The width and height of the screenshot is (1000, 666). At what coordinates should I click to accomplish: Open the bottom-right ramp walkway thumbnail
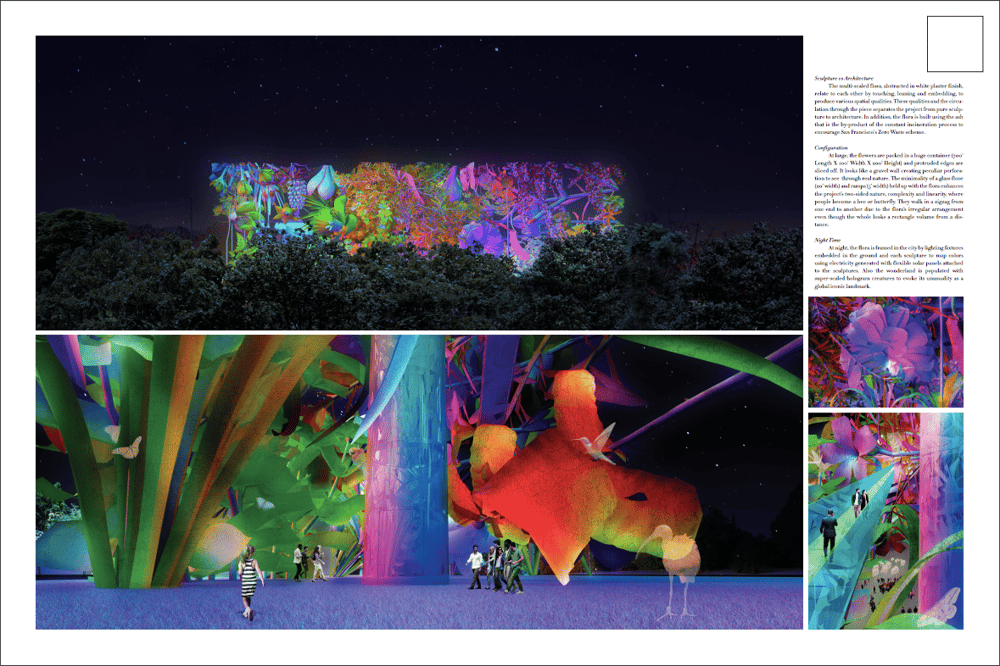coord(885,520)
